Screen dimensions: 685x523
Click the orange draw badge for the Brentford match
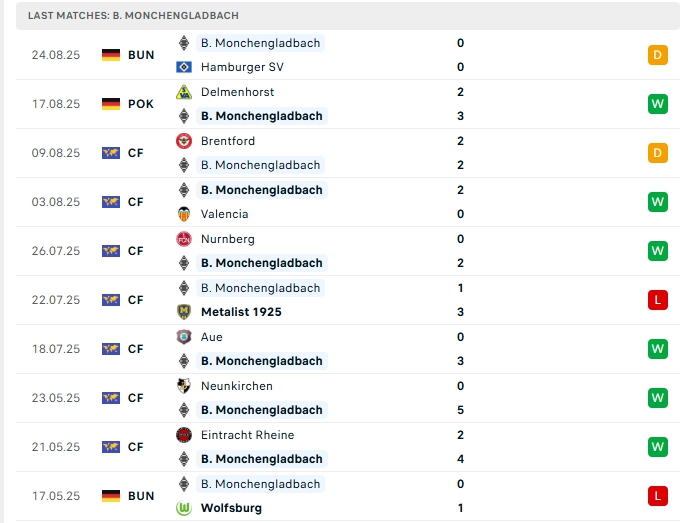[x=657, y=153]
